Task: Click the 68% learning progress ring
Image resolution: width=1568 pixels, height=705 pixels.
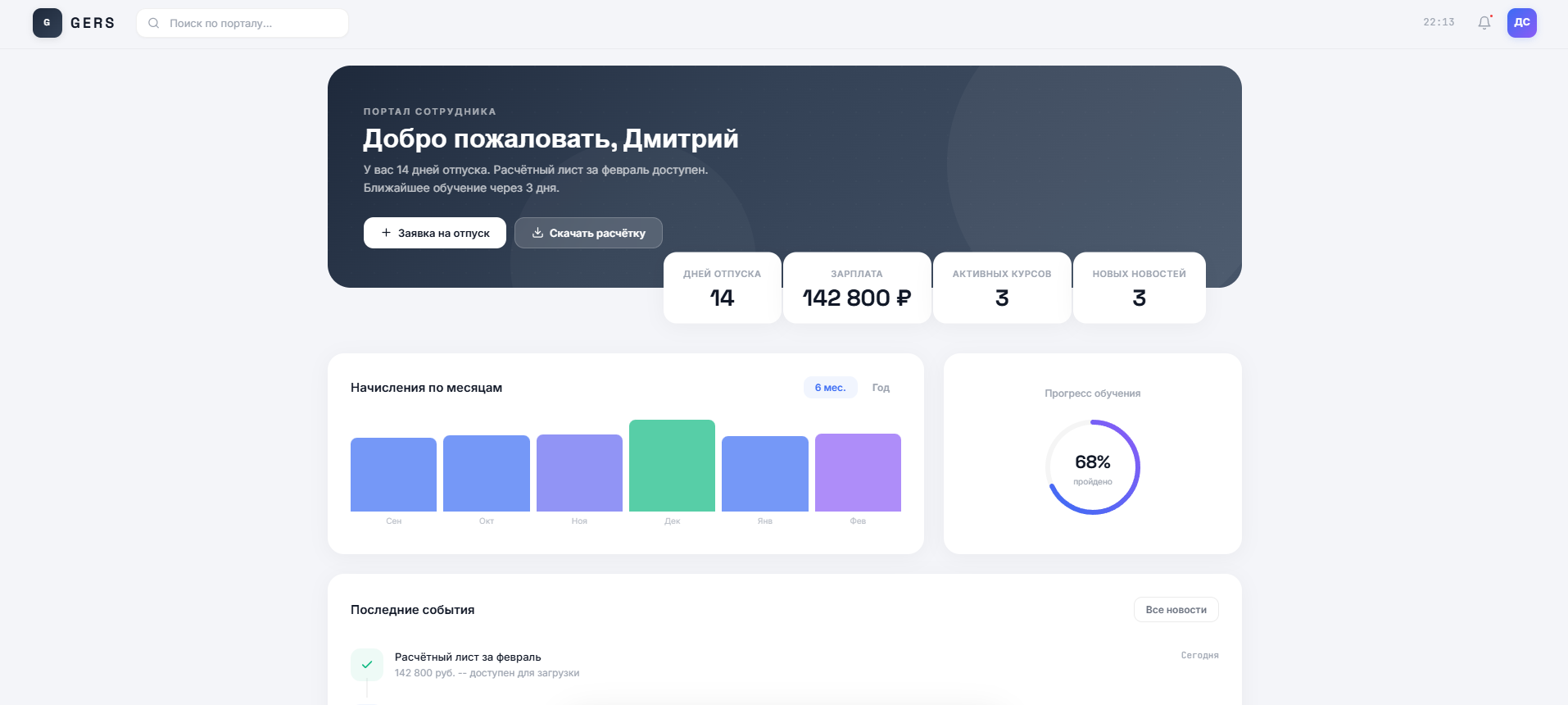Action: pyautogui.click(x=1092, y=467)
